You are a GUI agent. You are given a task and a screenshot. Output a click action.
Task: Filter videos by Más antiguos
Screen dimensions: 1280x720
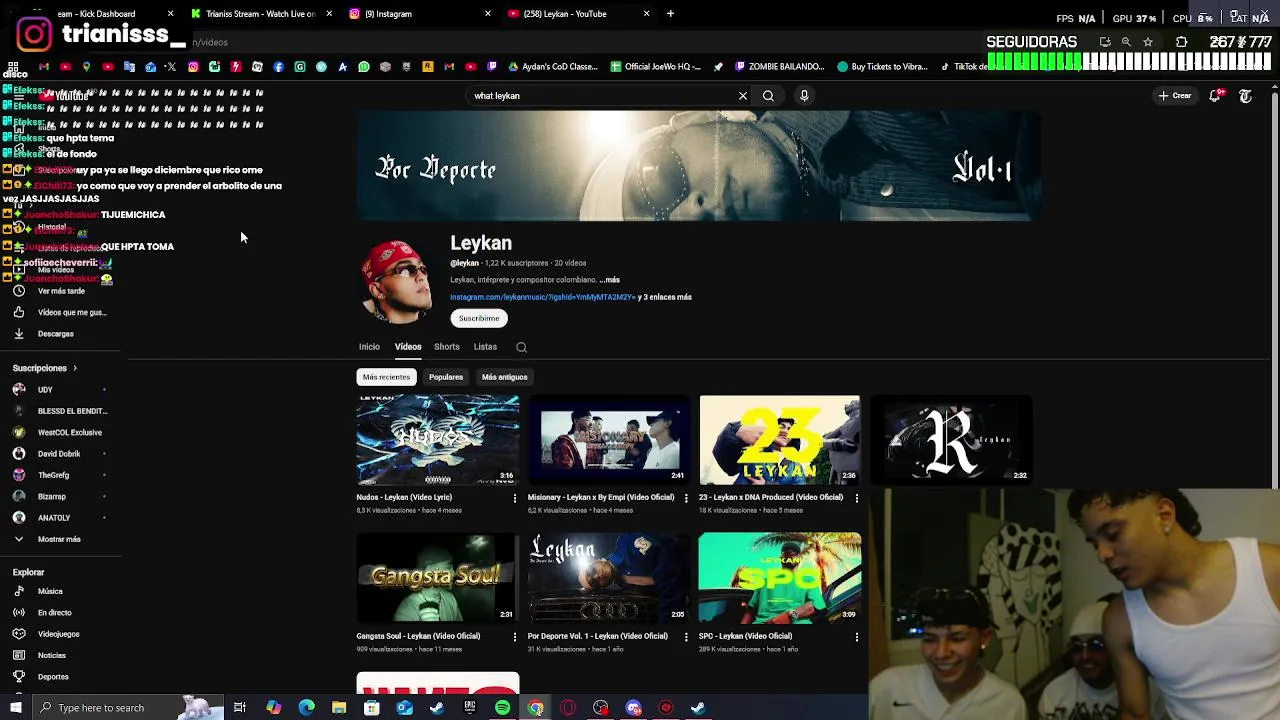[x=504, y=377]
